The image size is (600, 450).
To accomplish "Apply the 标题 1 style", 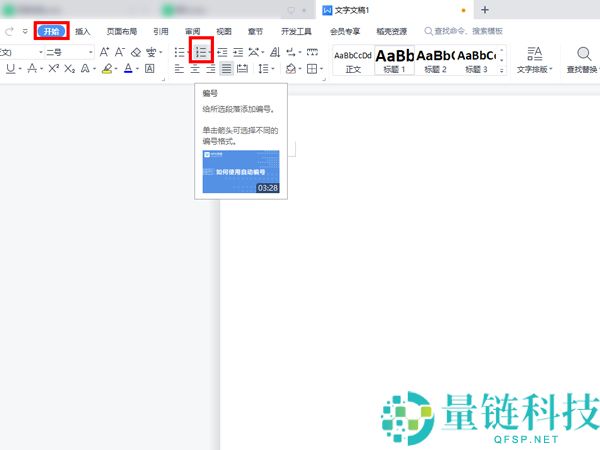I will 395,61.
